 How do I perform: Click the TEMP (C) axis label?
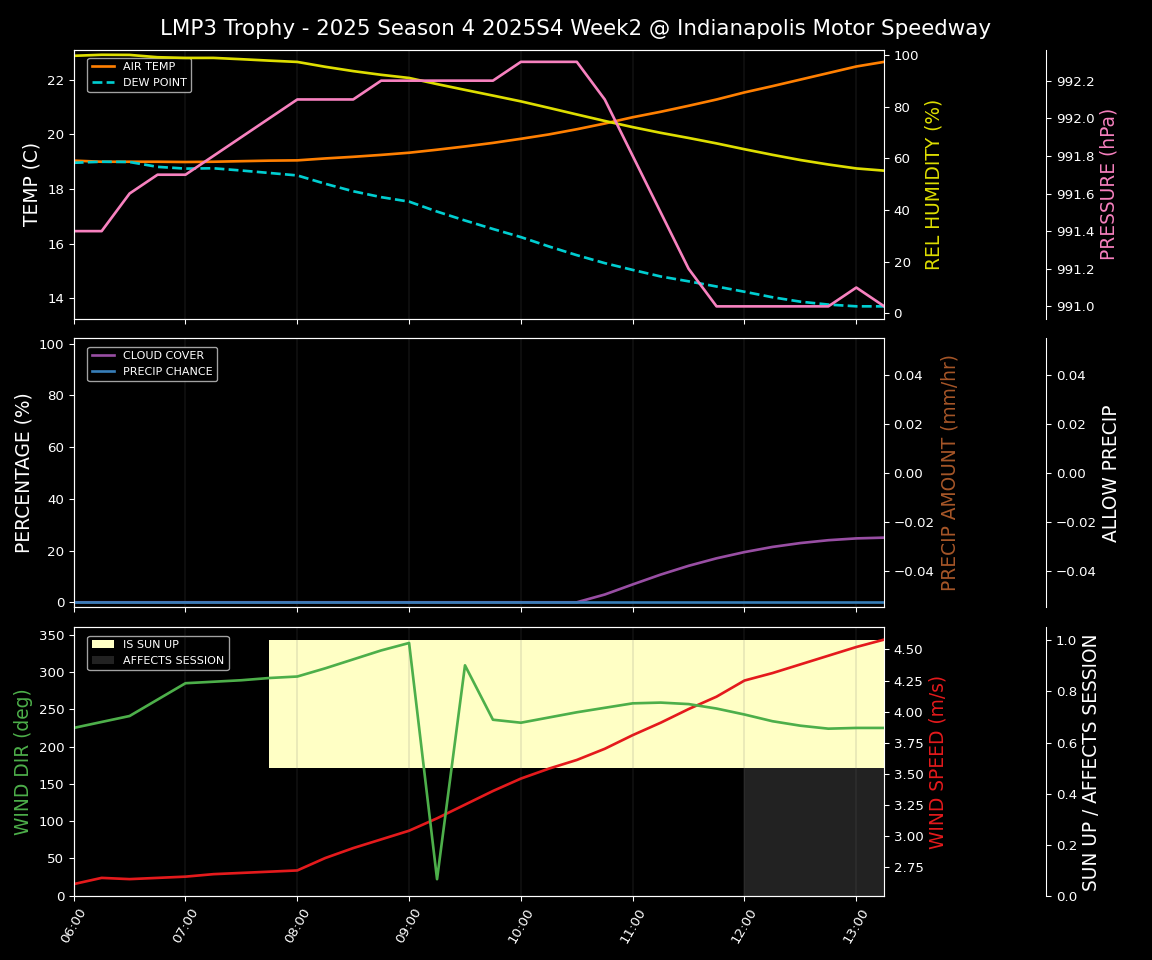click(x=32, y=184)
